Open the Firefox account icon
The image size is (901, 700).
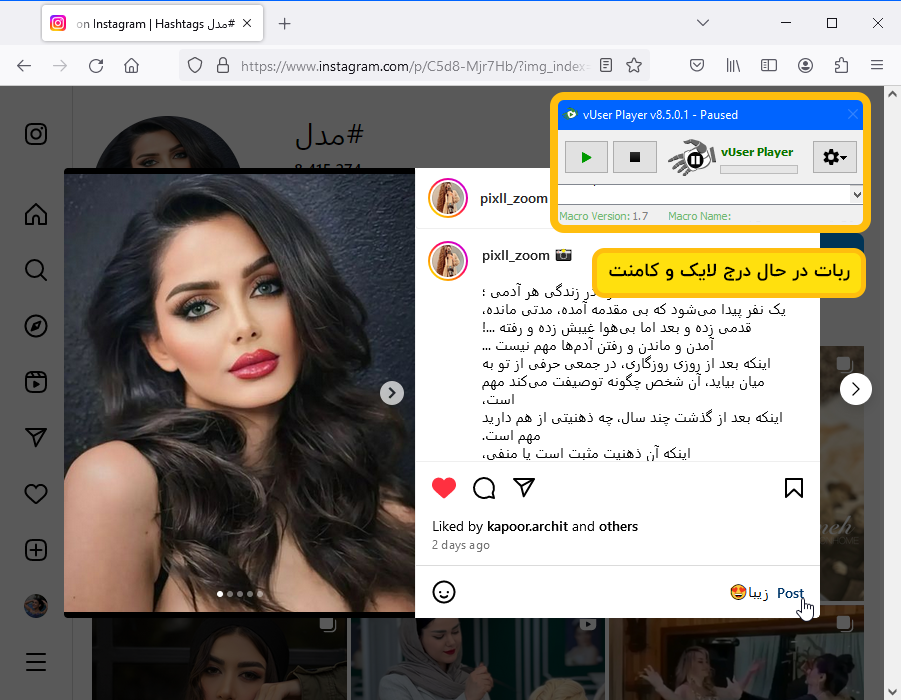(805, 66)
